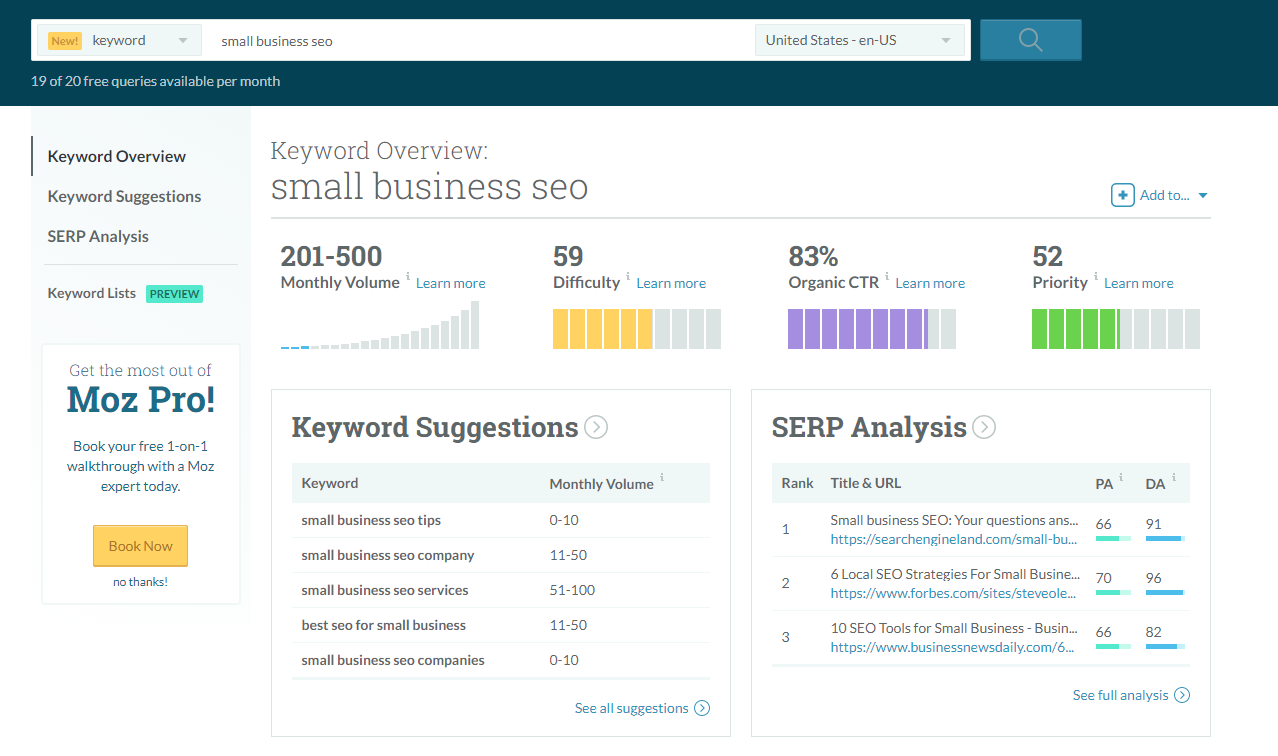The height and width of the screenshot is (756, 1278).
Task: Click the plus icon next to Add to...
Action: click(x=1122, y=195)
